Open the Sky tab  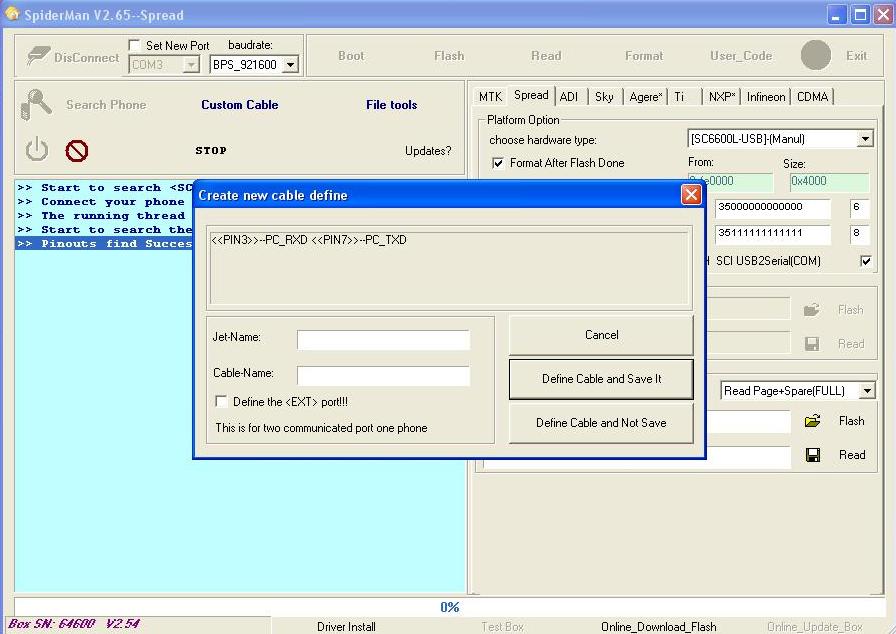point(604,97)
